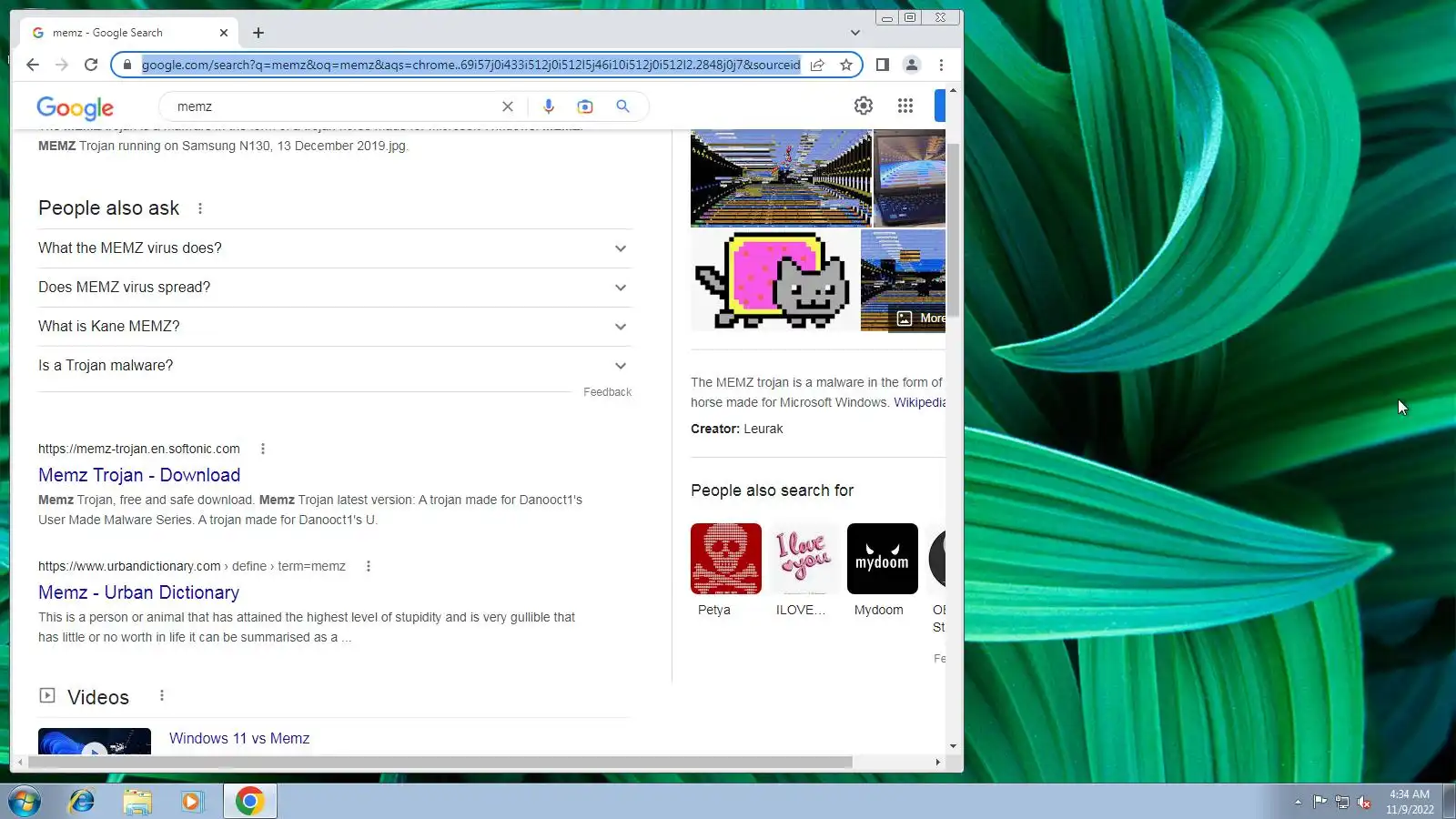This screenshot has height=819, width=1456.
Task: Click the browser forward arrow
Action: [x=62, y=65]
